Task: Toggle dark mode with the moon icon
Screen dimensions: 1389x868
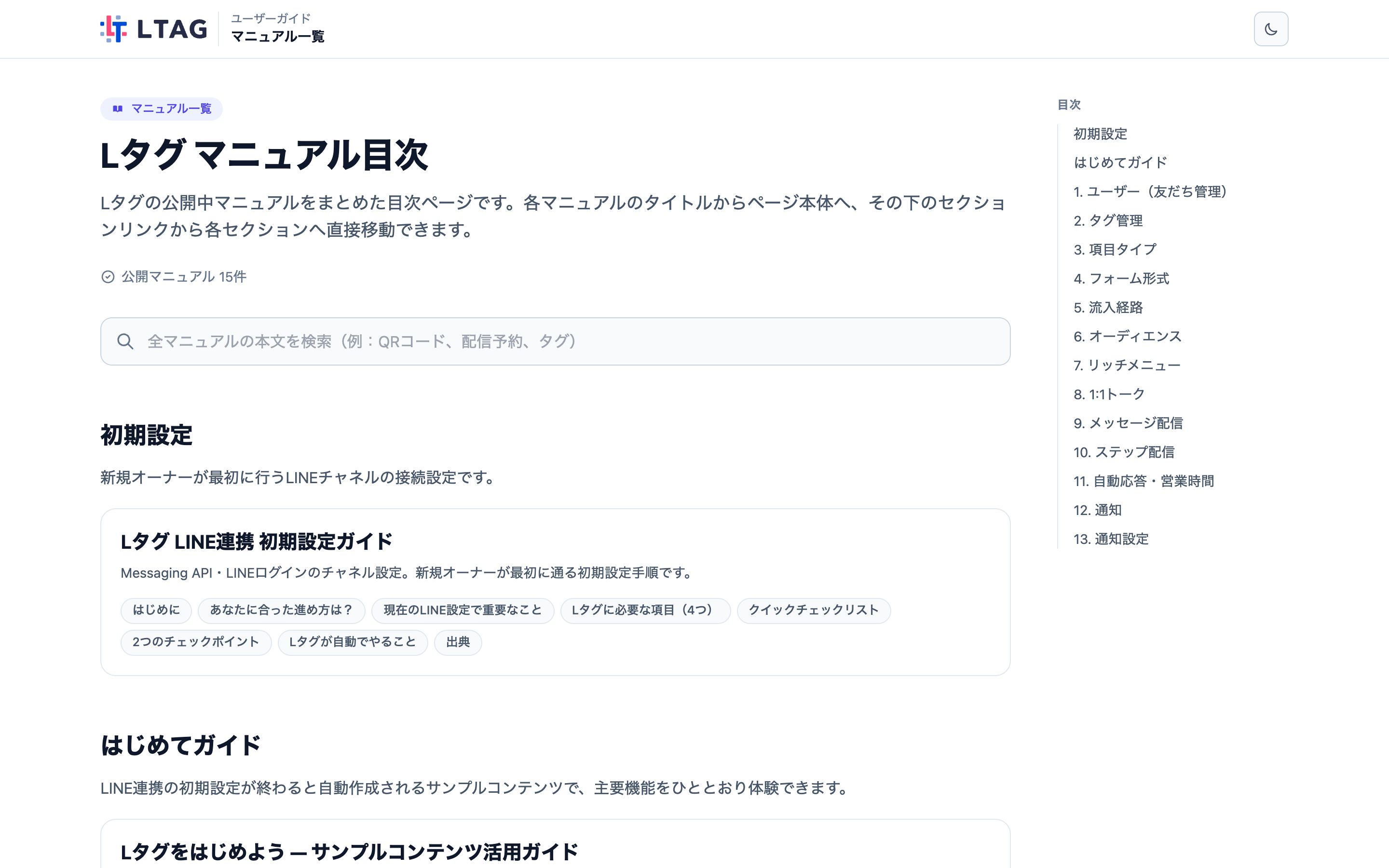Action: click(x=1270, y=29)
